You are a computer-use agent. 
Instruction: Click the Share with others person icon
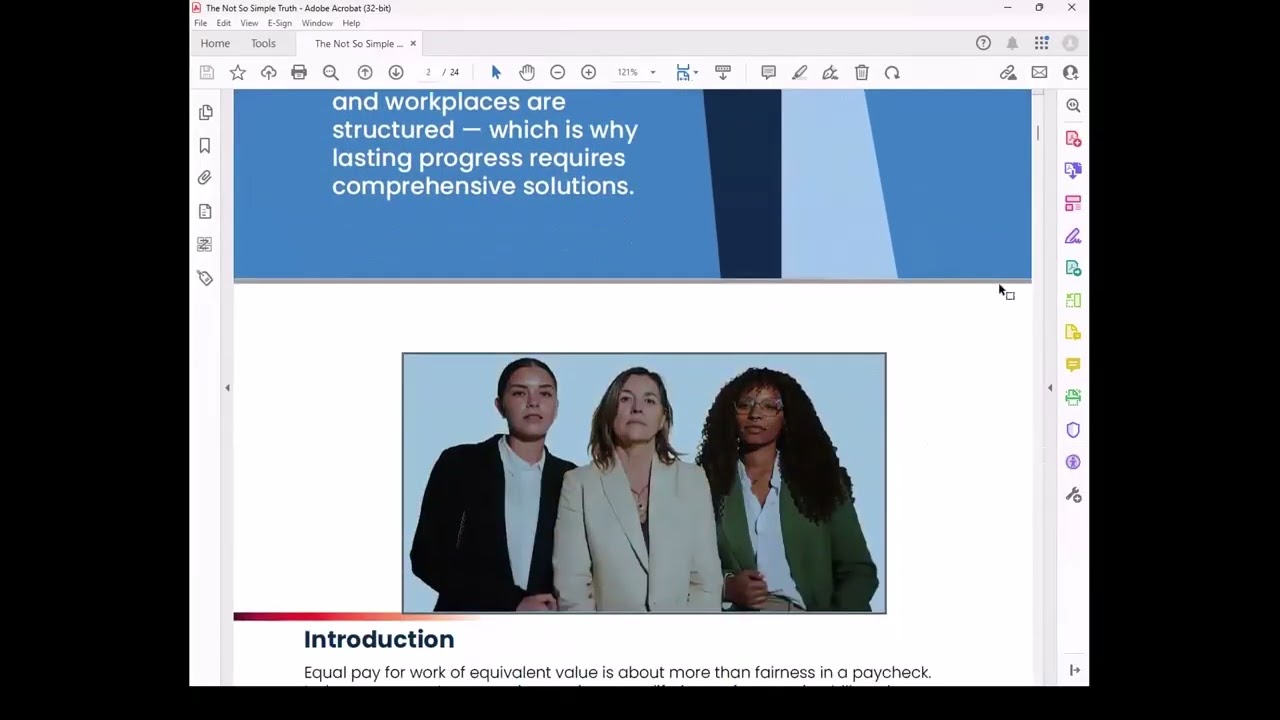(1071, 72)
